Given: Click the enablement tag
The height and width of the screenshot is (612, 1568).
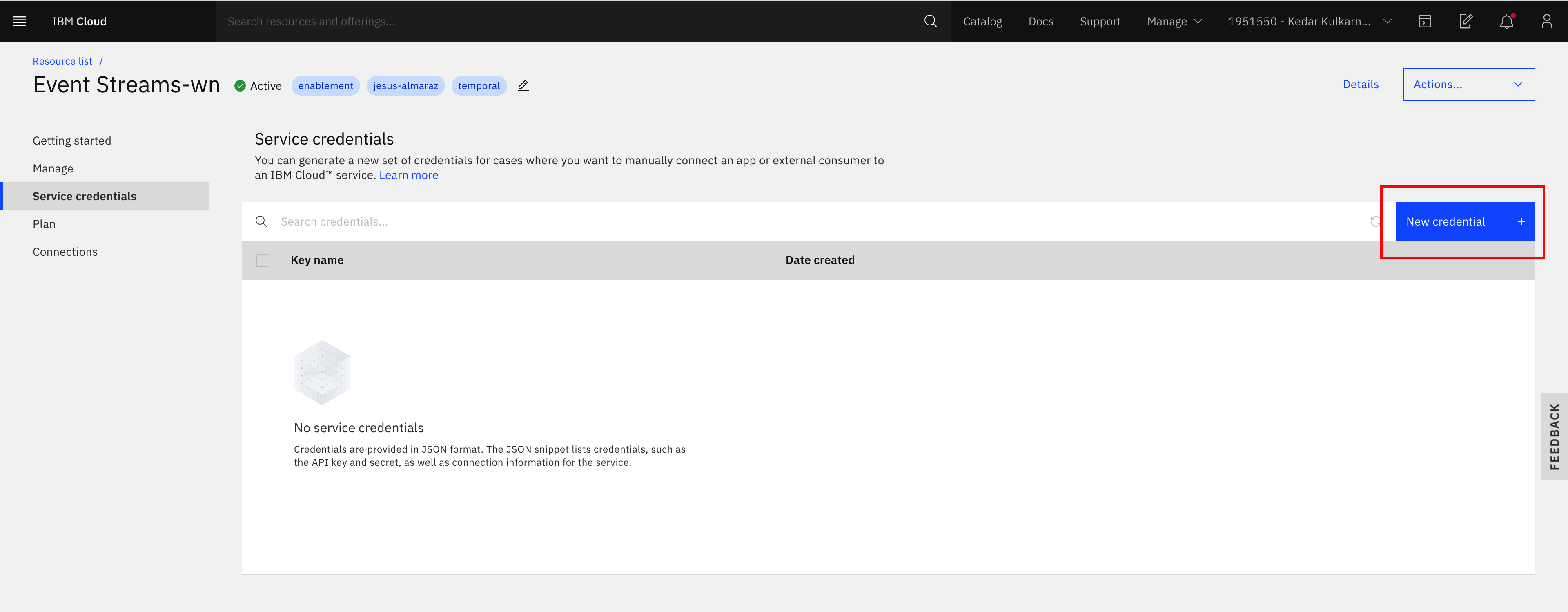Looking at the screenshot, I should point(326,86).
